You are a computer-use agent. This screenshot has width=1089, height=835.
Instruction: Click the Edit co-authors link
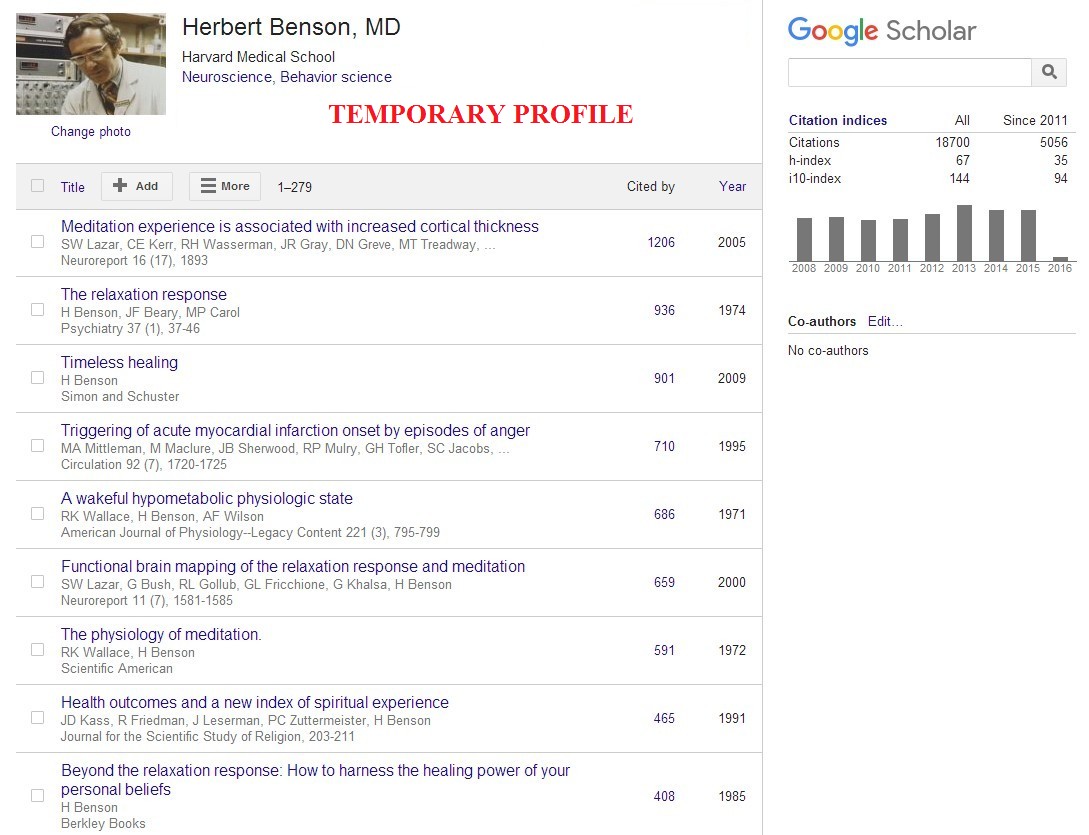(x=885, y=322)
